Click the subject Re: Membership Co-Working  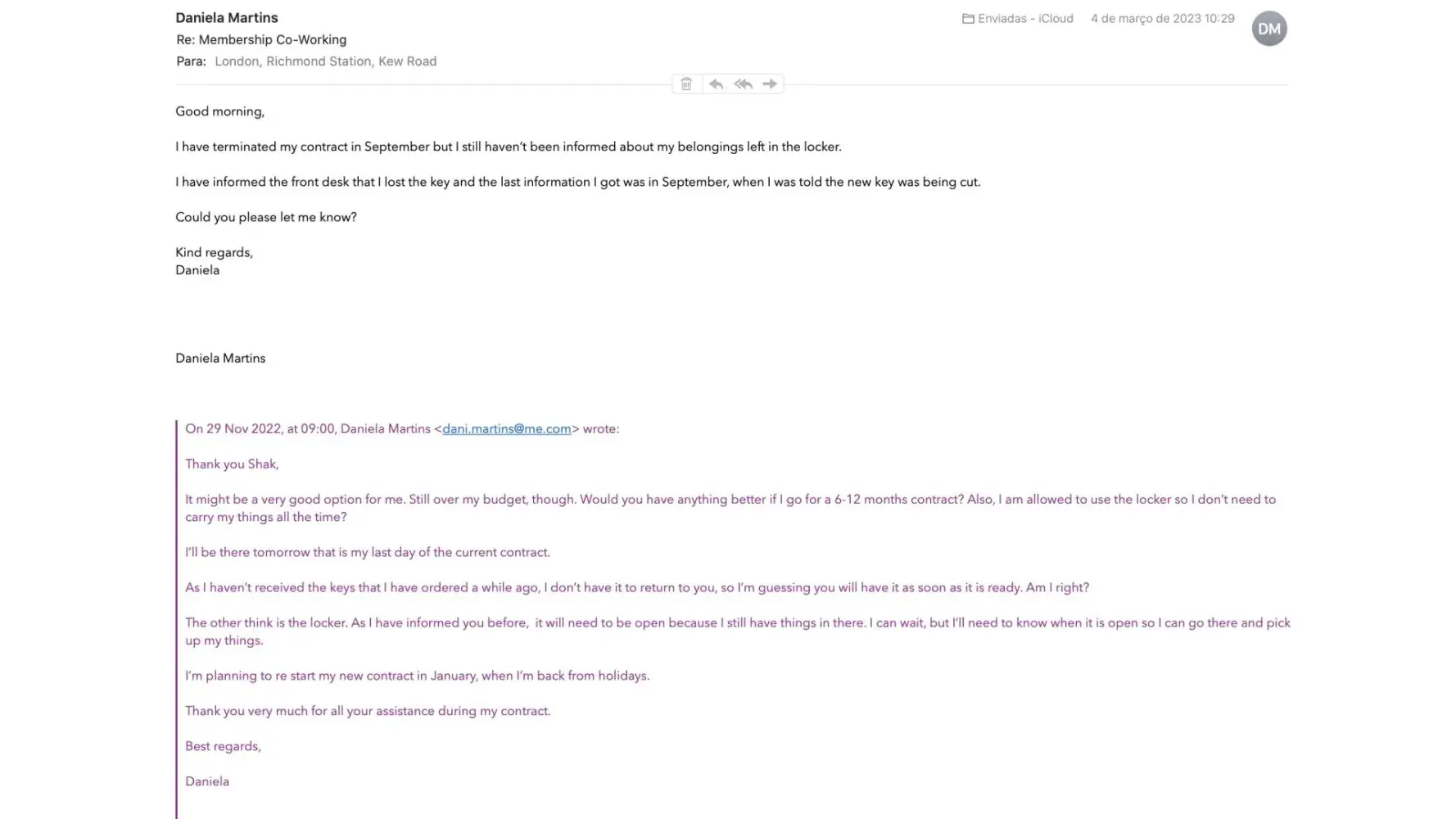(261, 39)
